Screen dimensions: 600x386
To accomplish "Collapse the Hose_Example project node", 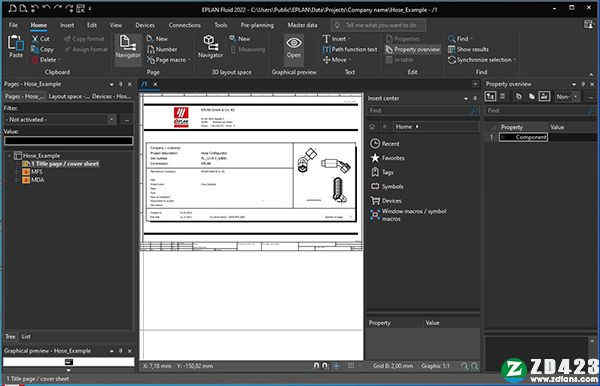I will click(9, 155).
